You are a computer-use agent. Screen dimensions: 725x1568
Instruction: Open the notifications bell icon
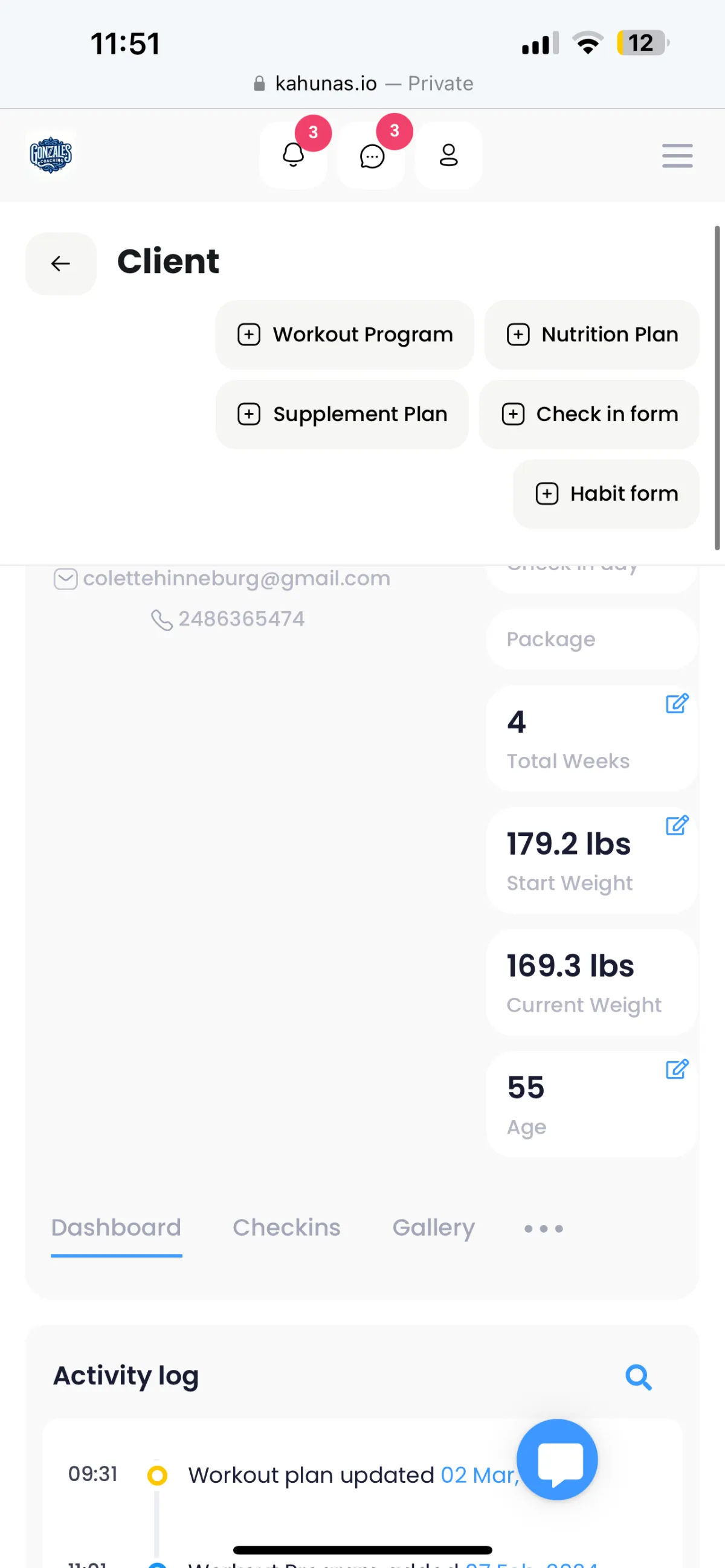pos(293,155)
